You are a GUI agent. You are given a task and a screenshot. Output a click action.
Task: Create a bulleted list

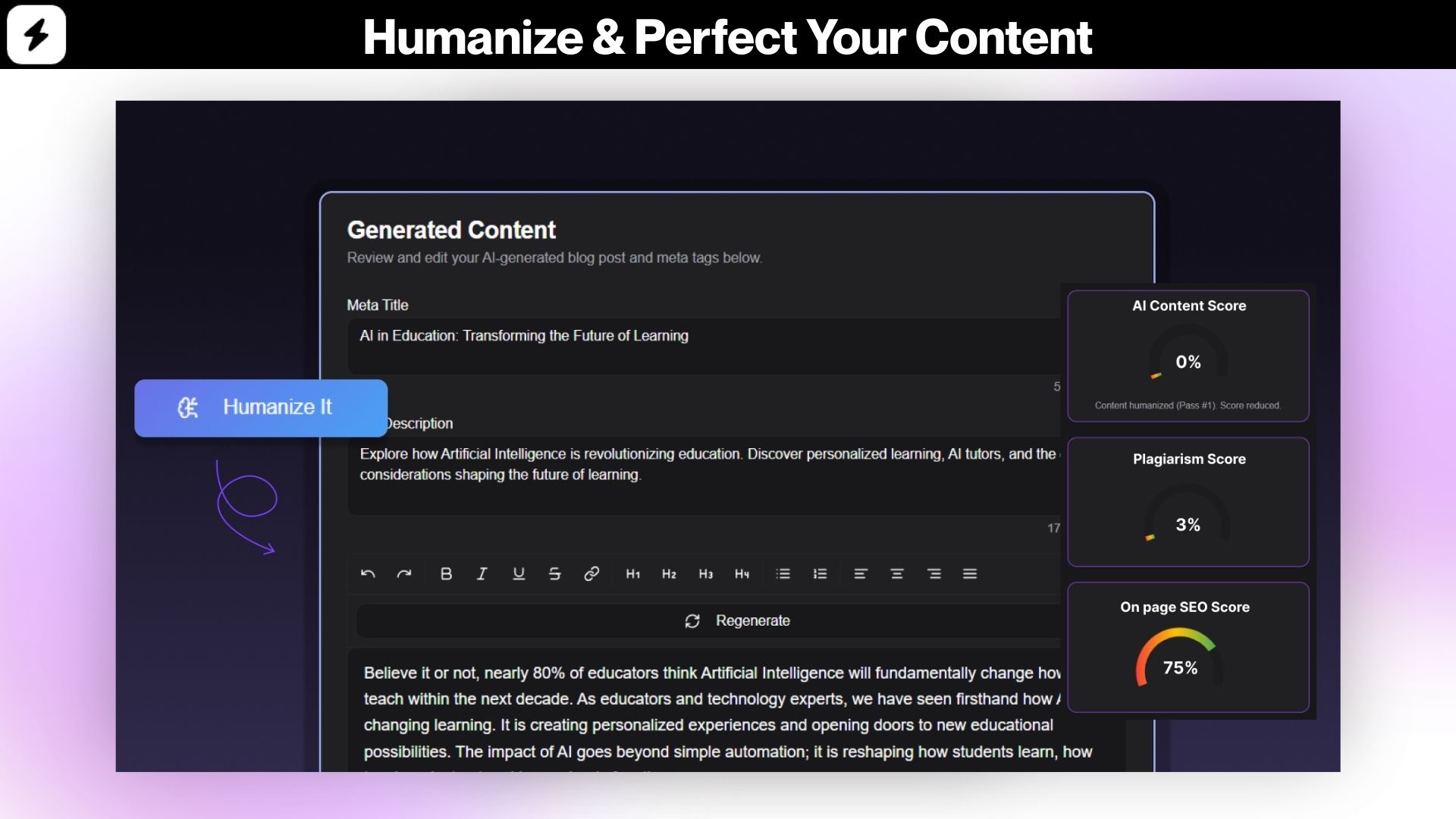tap(783, 574)
